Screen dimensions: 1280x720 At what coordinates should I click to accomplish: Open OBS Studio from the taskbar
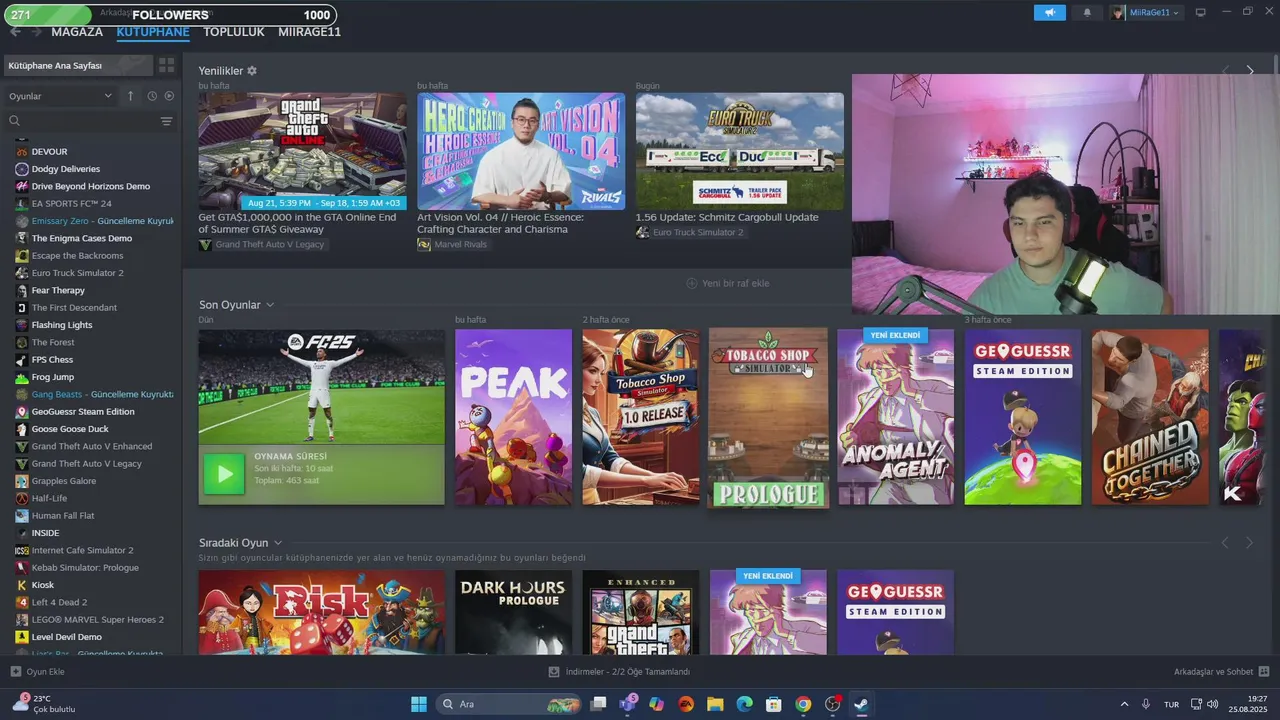click(833, 704)
